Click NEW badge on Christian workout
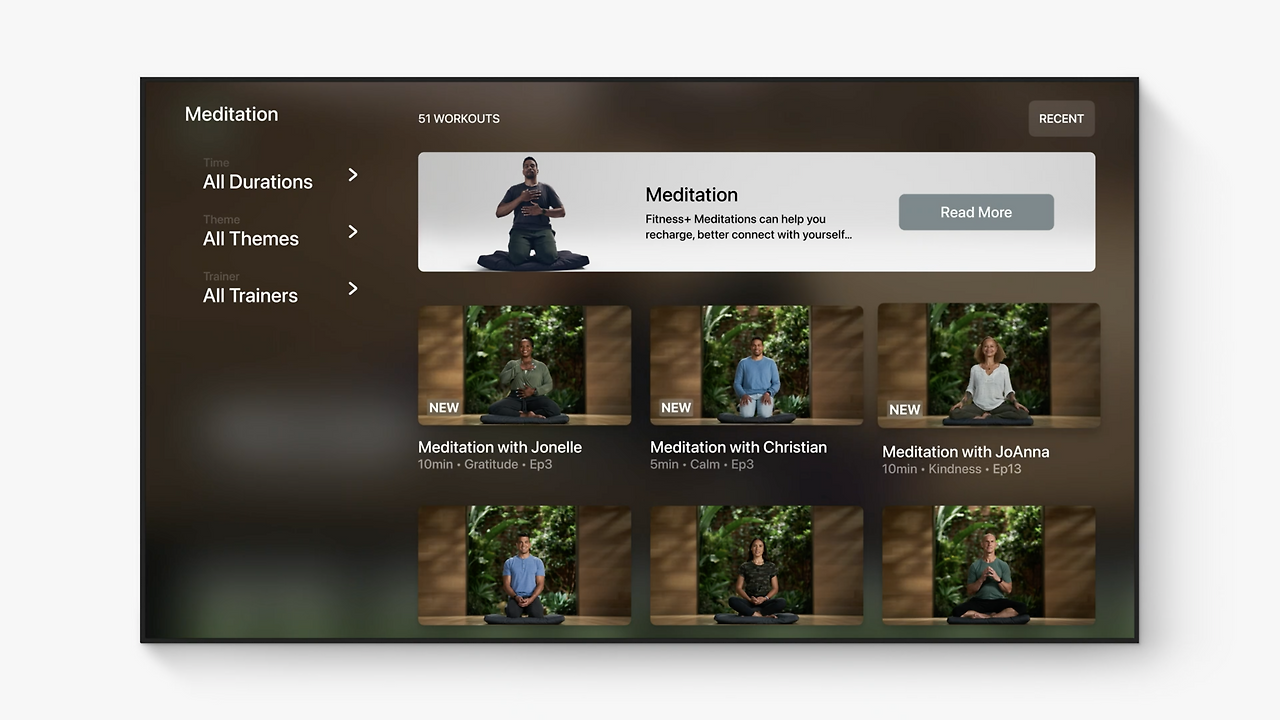This screenshot has width=1280, height=720. 676,408
